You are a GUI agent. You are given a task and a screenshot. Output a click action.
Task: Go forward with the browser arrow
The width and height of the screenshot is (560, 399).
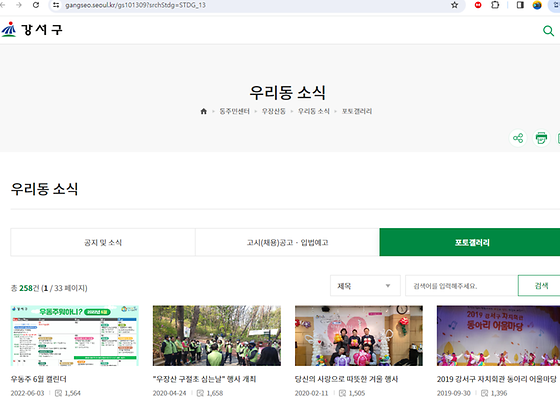pos(19,5)
